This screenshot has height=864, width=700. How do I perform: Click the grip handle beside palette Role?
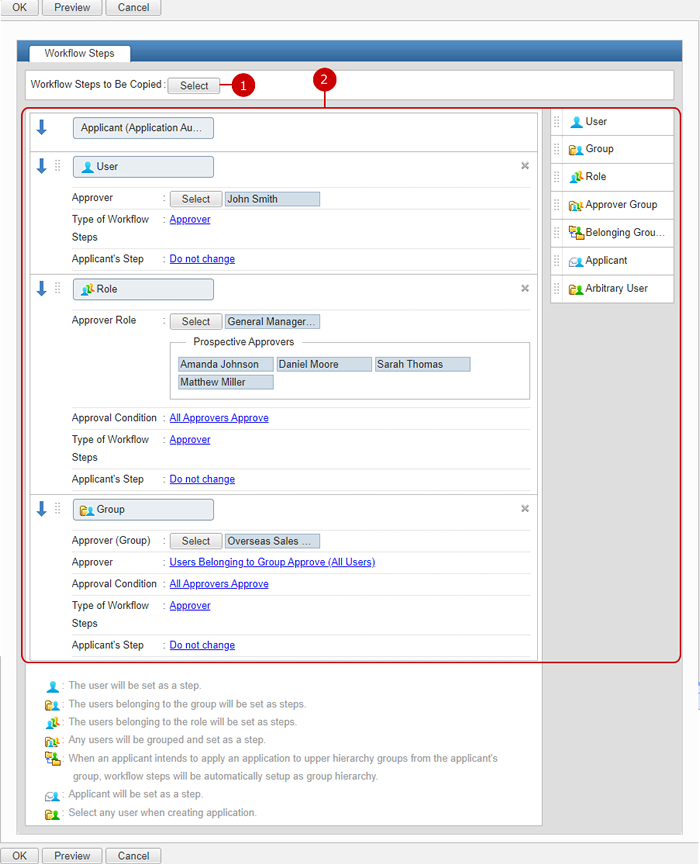tap(557, 177)
